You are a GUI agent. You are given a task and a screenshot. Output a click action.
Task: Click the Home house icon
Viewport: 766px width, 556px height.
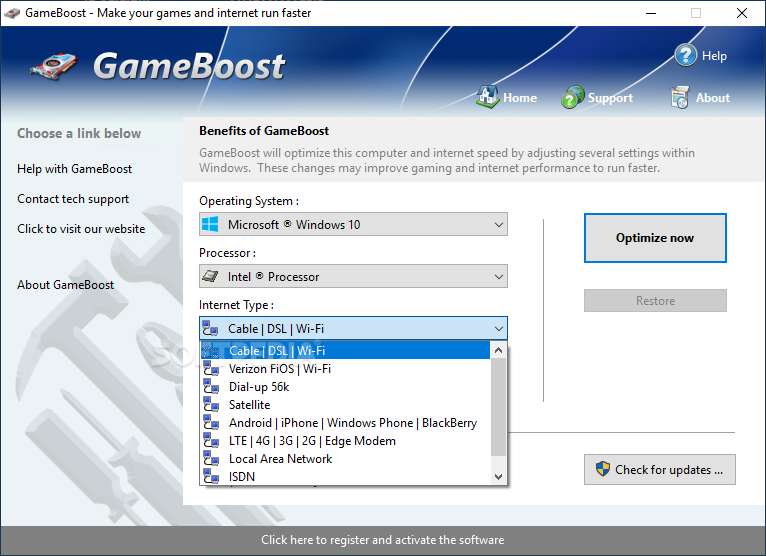[487, 97]
